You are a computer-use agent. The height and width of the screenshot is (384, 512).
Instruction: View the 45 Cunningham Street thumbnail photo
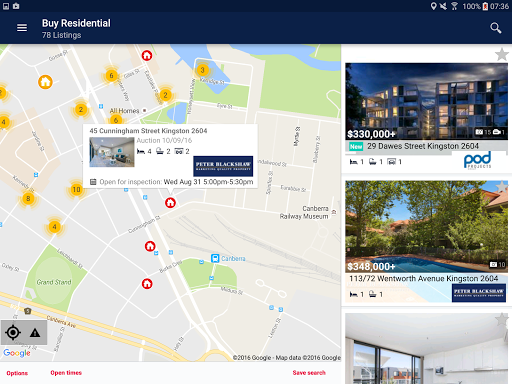112,152
